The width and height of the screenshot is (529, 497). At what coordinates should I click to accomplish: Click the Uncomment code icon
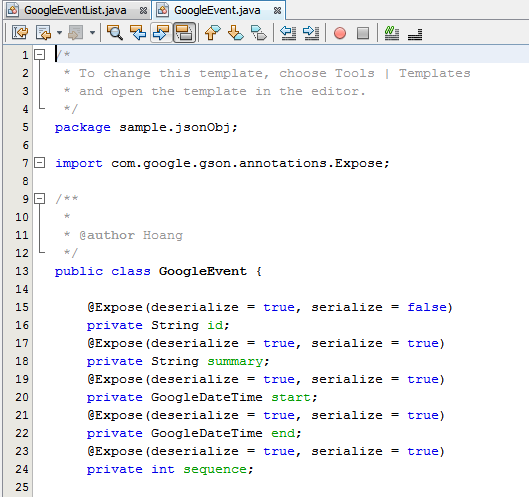[415, 34]
